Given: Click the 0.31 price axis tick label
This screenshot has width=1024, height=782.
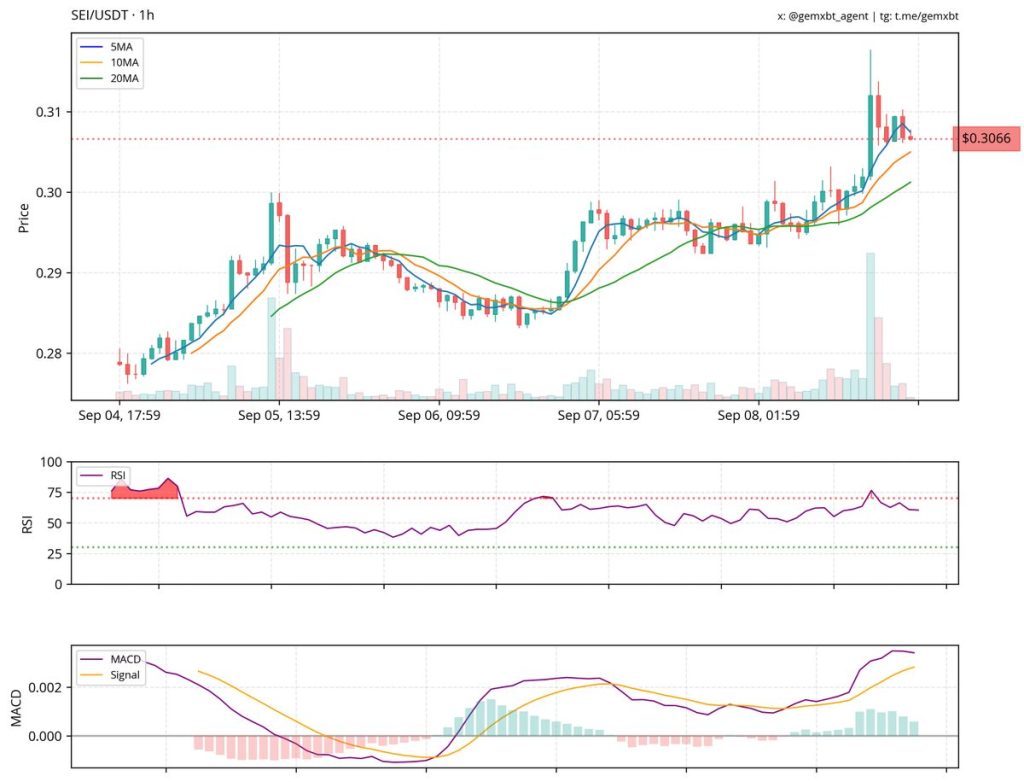Looking at the screenshot, I should pyautogui.click(x=47, y=112).
